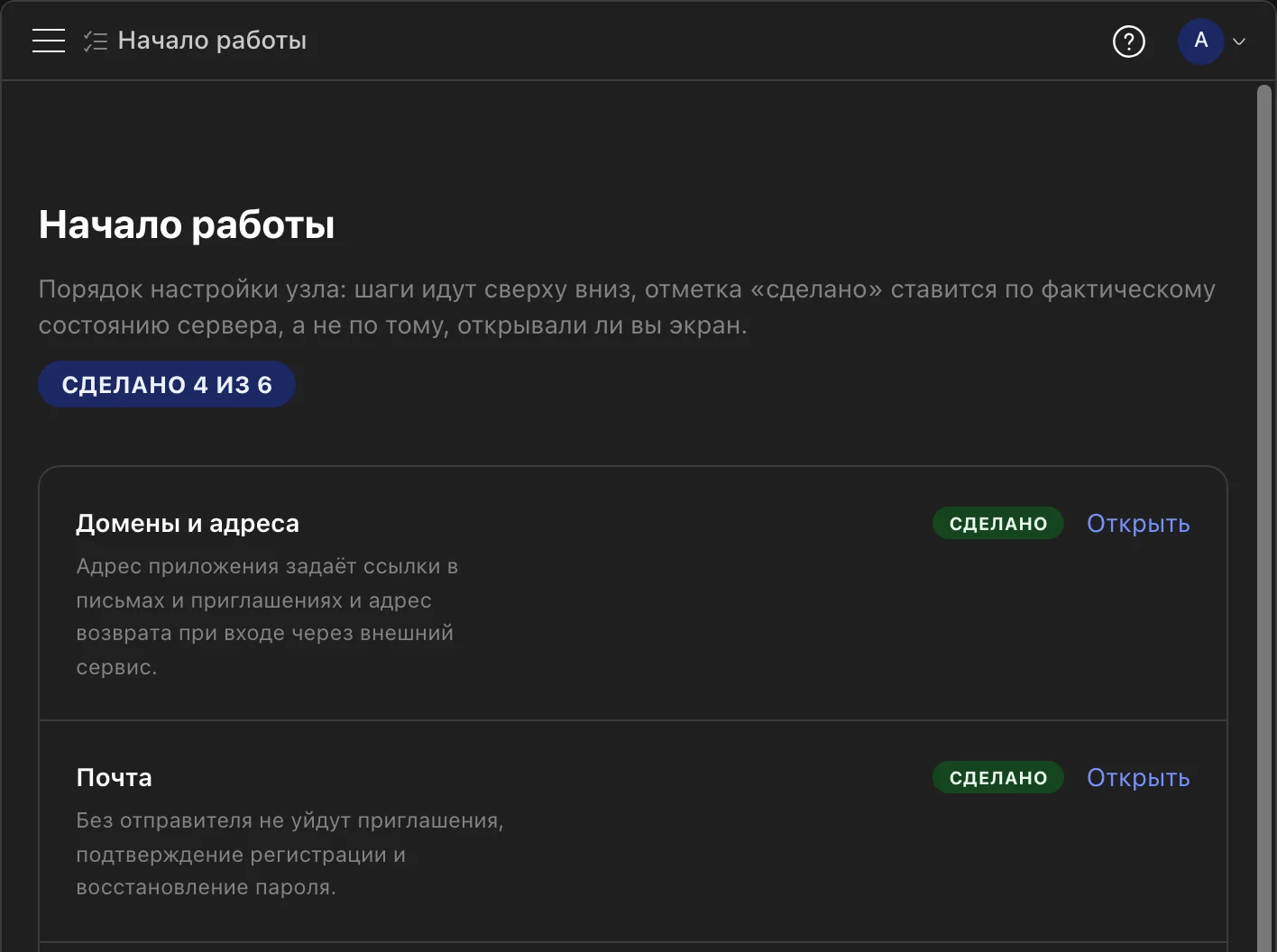
Task: Expand the account dropdown chevron
Action: click(x=1239, y=41)
